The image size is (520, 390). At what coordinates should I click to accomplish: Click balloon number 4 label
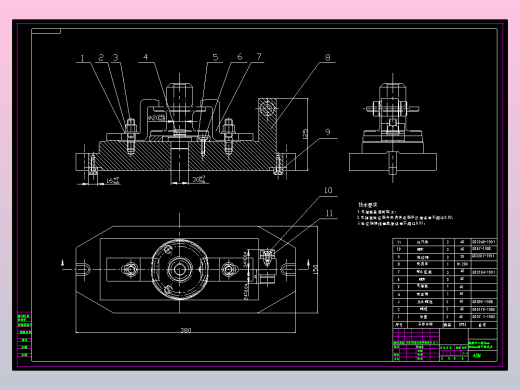pos(146,57)
